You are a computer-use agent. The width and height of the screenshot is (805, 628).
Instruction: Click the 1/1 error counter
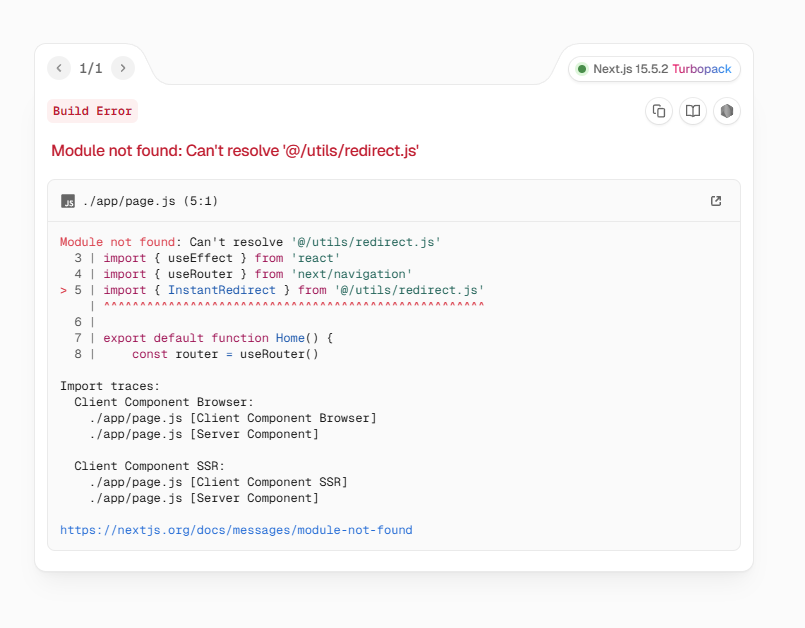coord(91,68)
